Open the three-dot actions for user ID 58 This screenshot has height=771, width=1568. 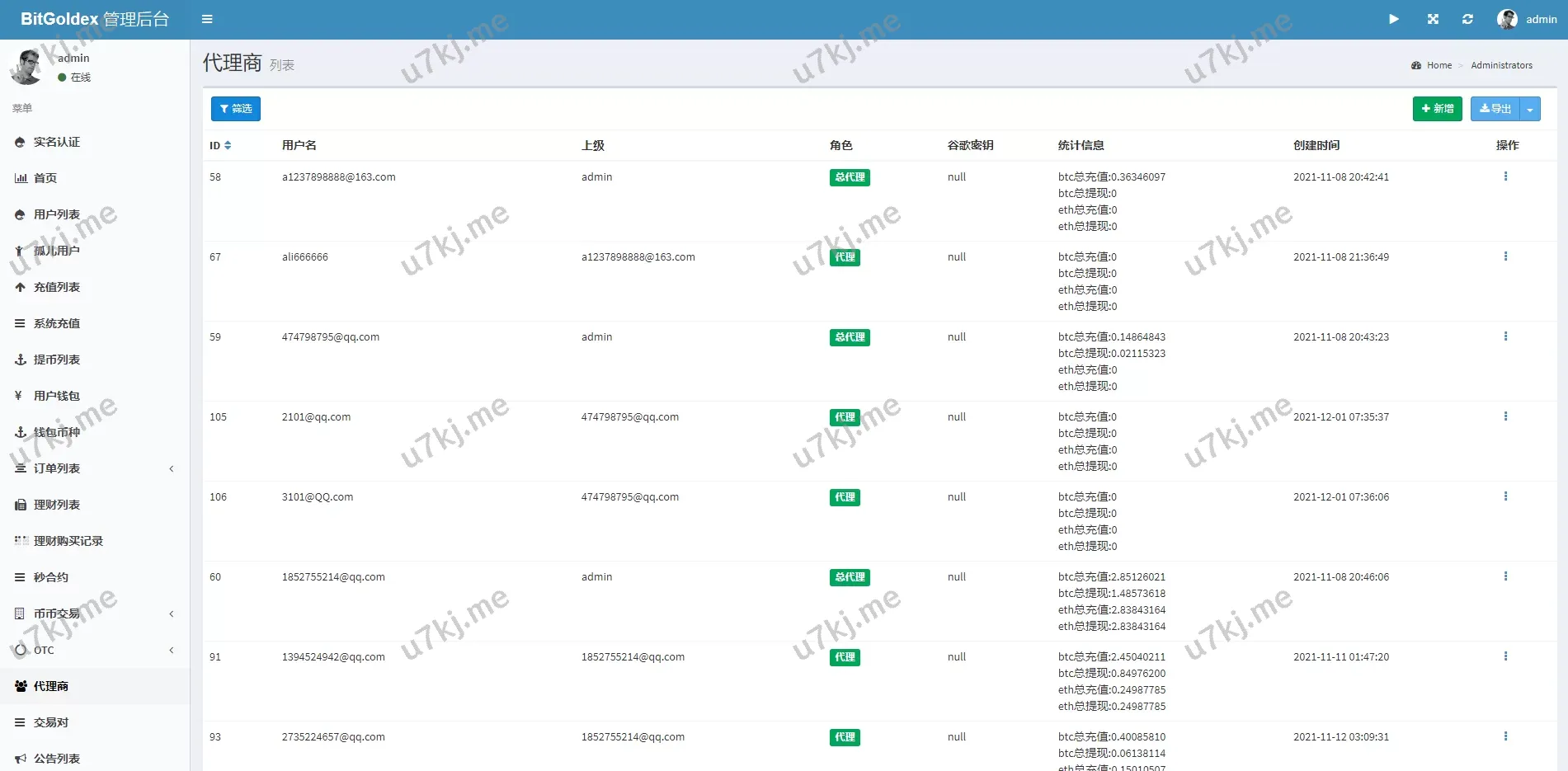click(x=1507, y=176)
